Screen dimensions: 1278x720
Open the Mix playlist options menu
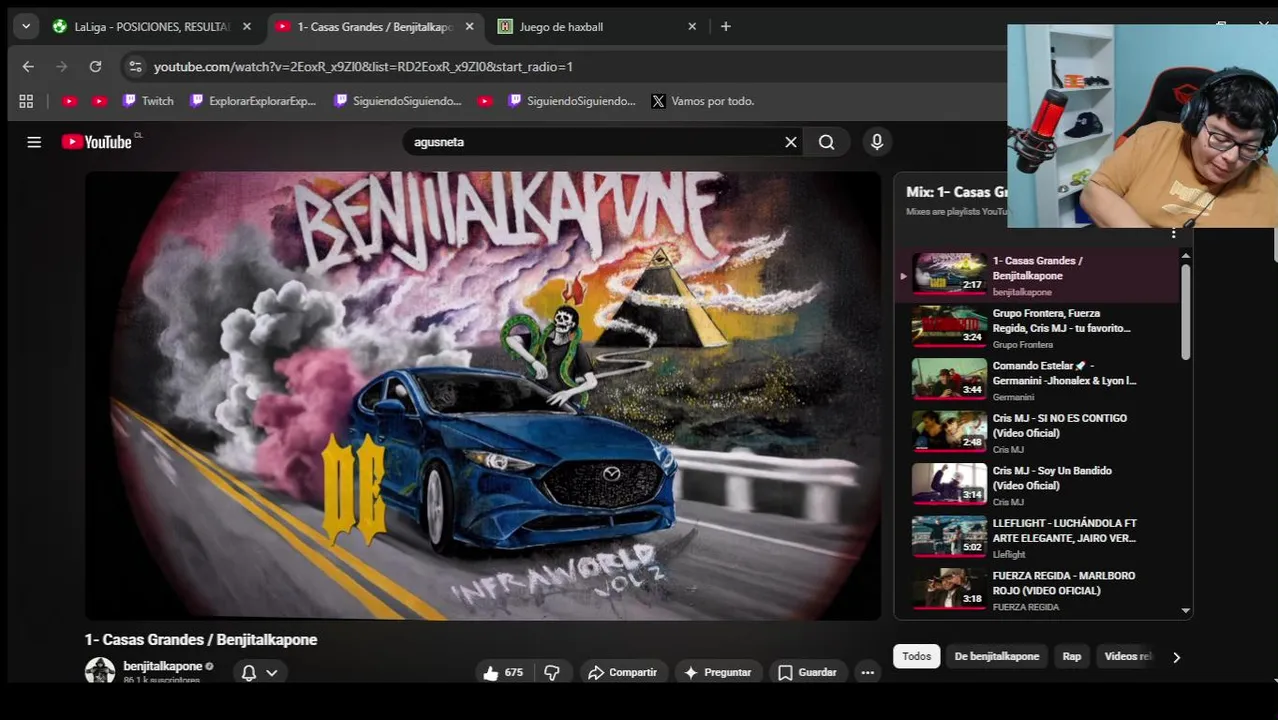pos(1173,233)
